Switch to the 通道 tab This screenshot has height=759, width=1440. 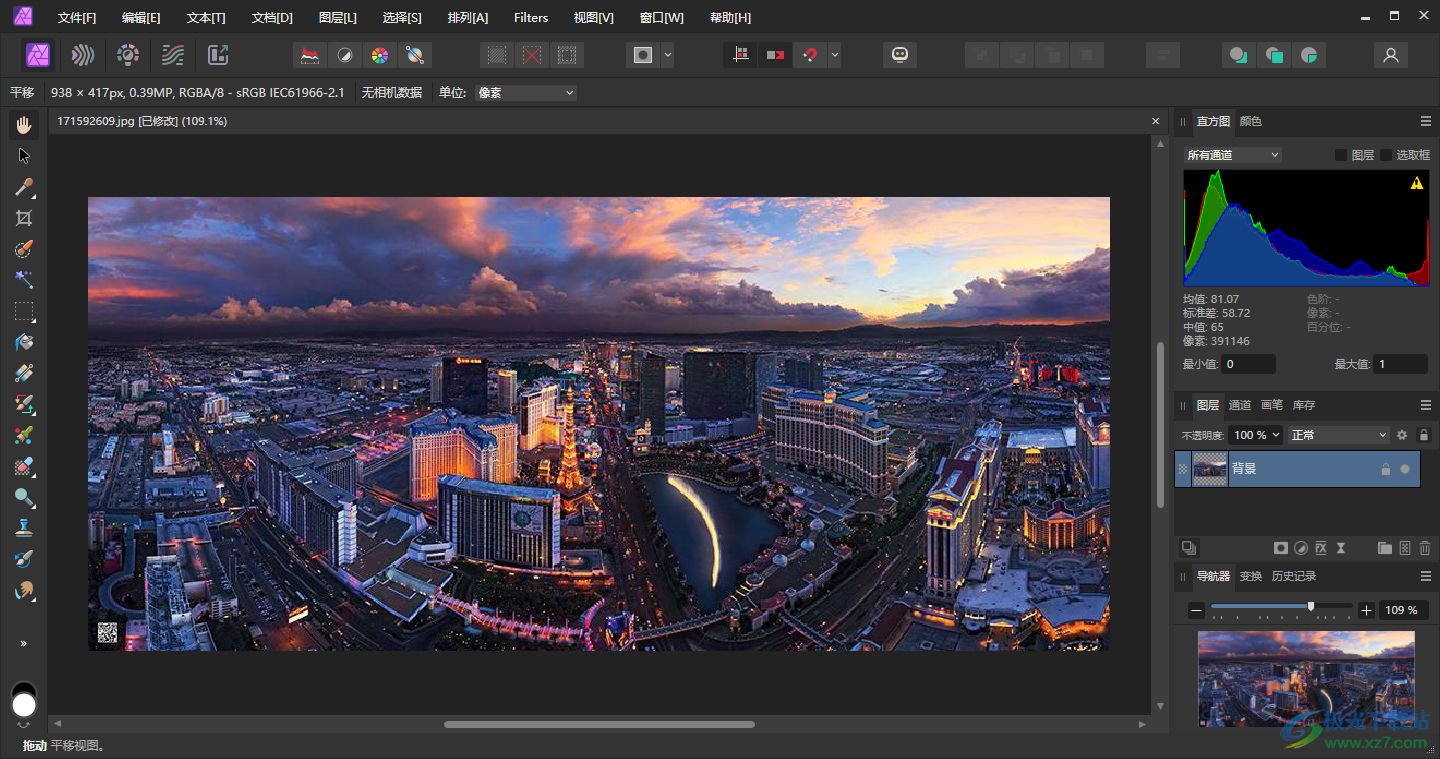coord(1240,405)
